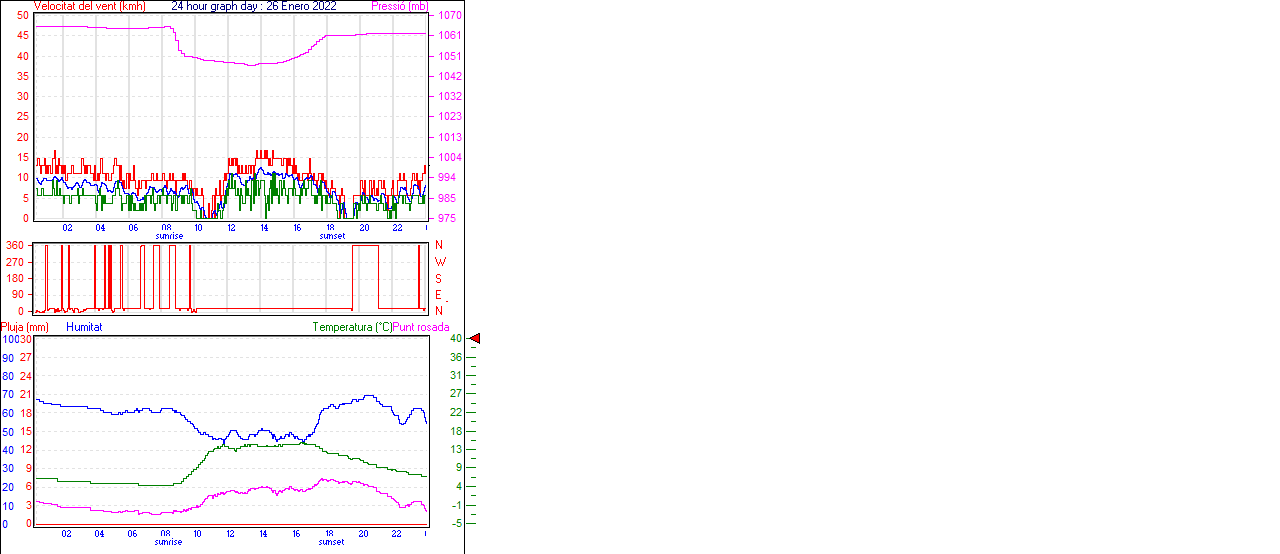The image size is (1280, 554).
Task: Click the 'W' compass direction label
Action: click(439, 262)
